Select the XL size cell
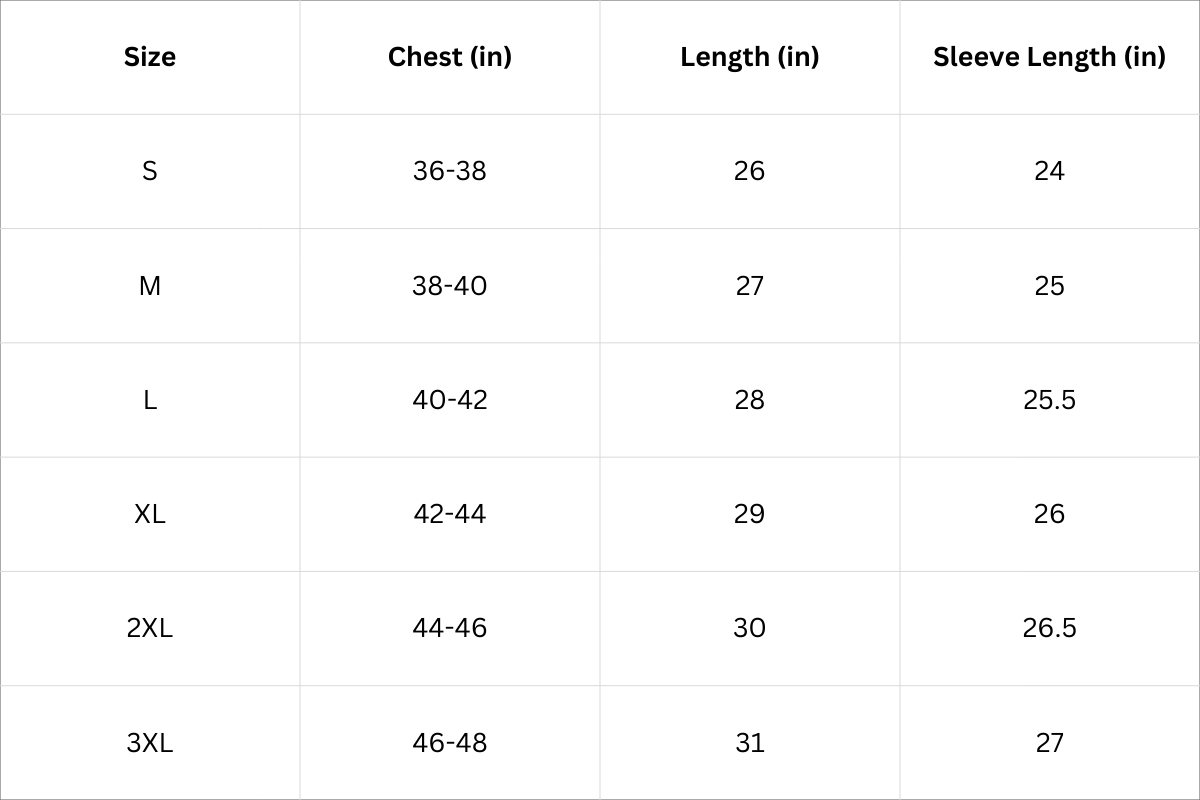 [x=150, y=514]
